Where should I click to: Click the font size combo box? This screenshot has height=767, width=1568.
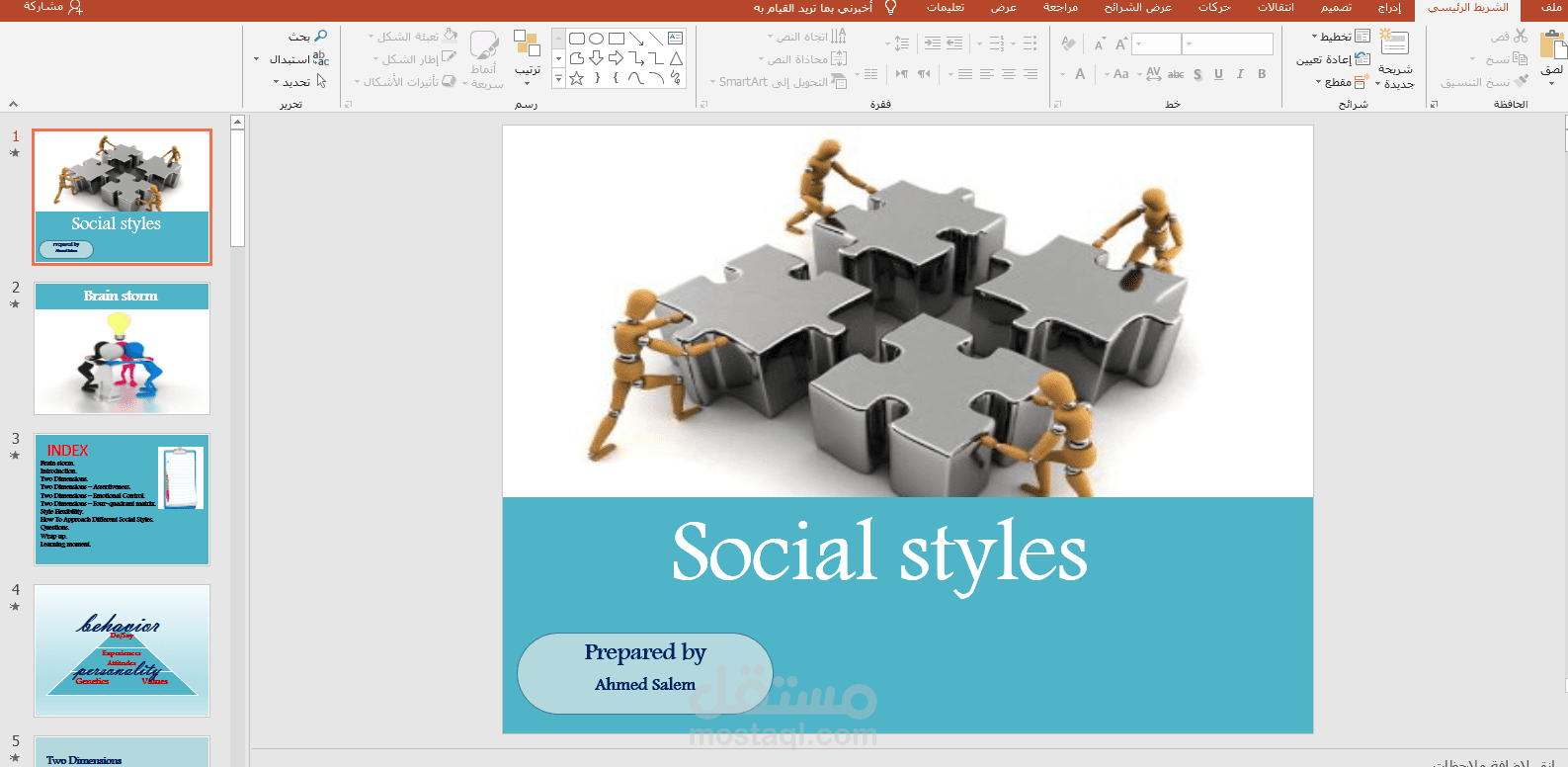(x=1156, y=43)
